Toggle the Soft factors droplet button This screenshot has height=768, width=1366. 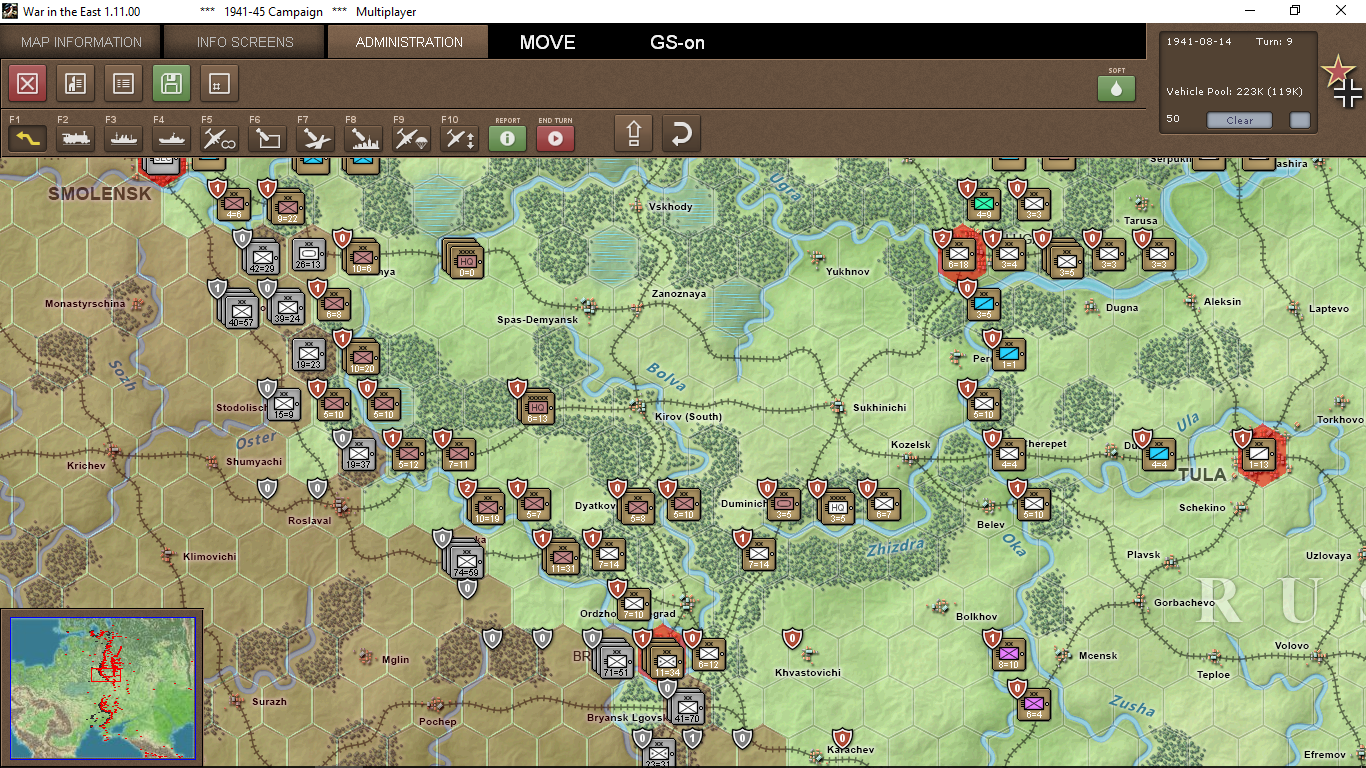pos(1117,89)
